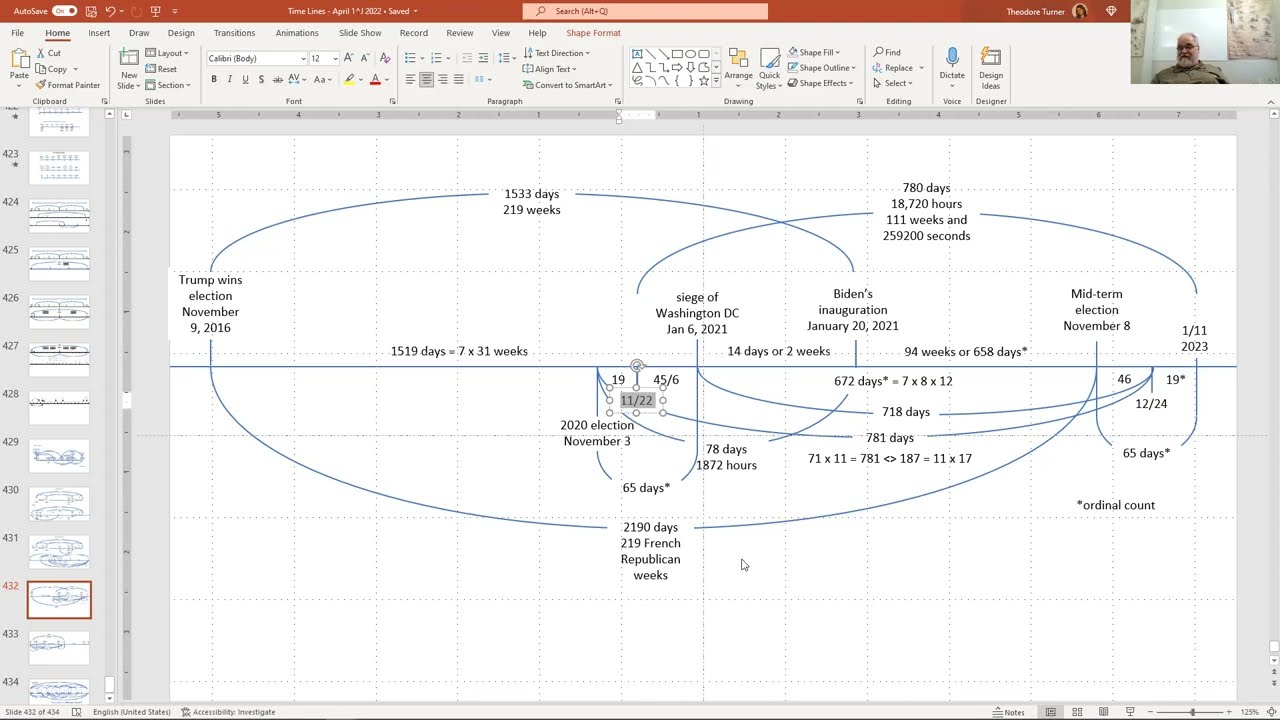Click the New Slide icon
The width and height of the screenshot is (1280, 720).
(x=129, y=58)
